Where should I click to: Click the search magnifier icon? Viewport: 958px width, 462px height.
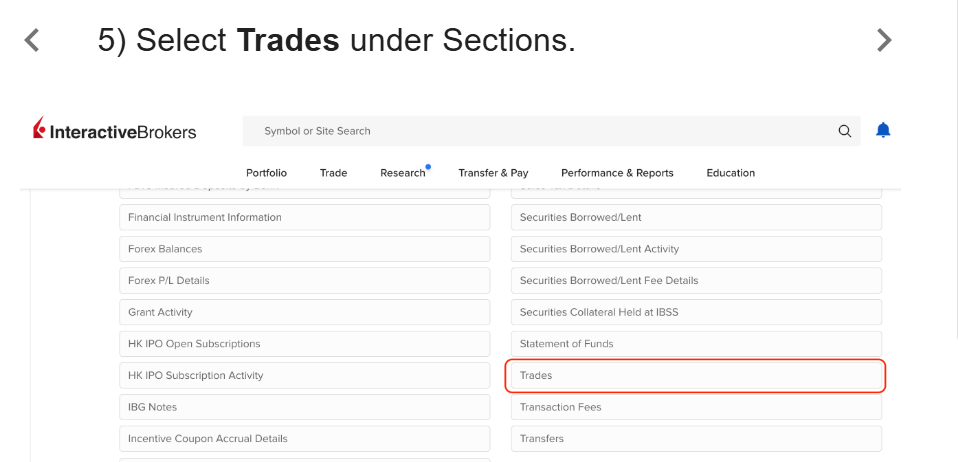[x=844, y=131]
